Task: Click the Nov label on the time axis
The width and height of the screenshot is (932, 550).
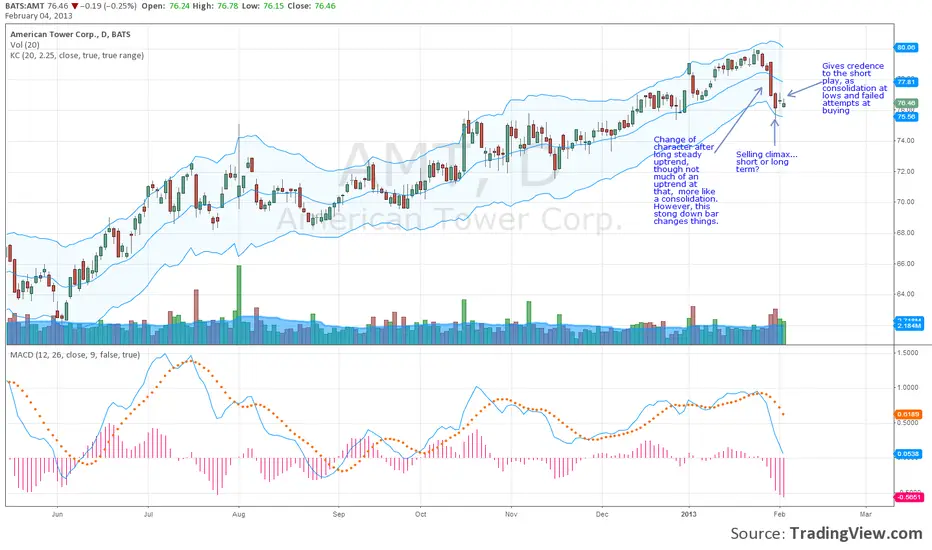Action: tap(511, 514)
